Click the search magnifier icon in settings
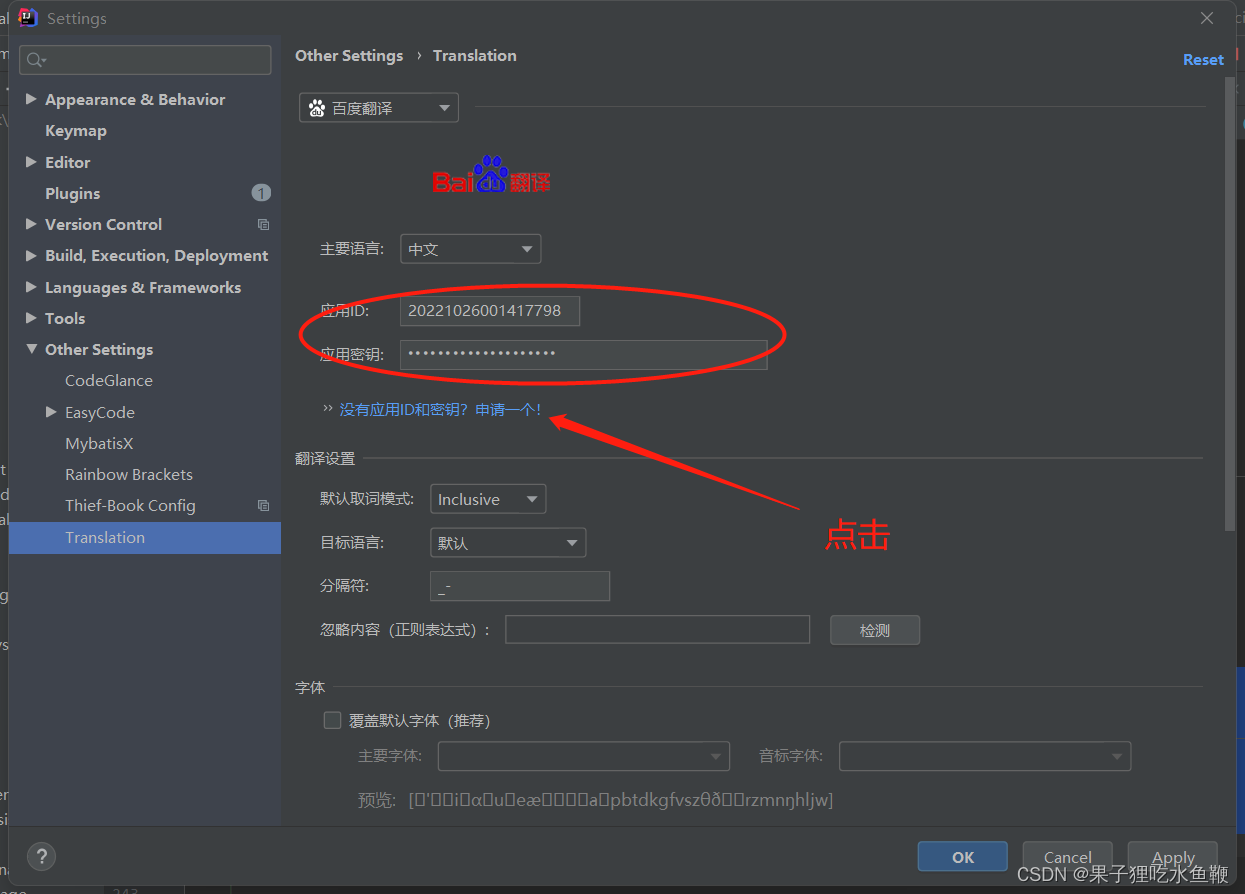Image resolution: width=1245 pixels, height=894 pixels. (x=36, y=60)
